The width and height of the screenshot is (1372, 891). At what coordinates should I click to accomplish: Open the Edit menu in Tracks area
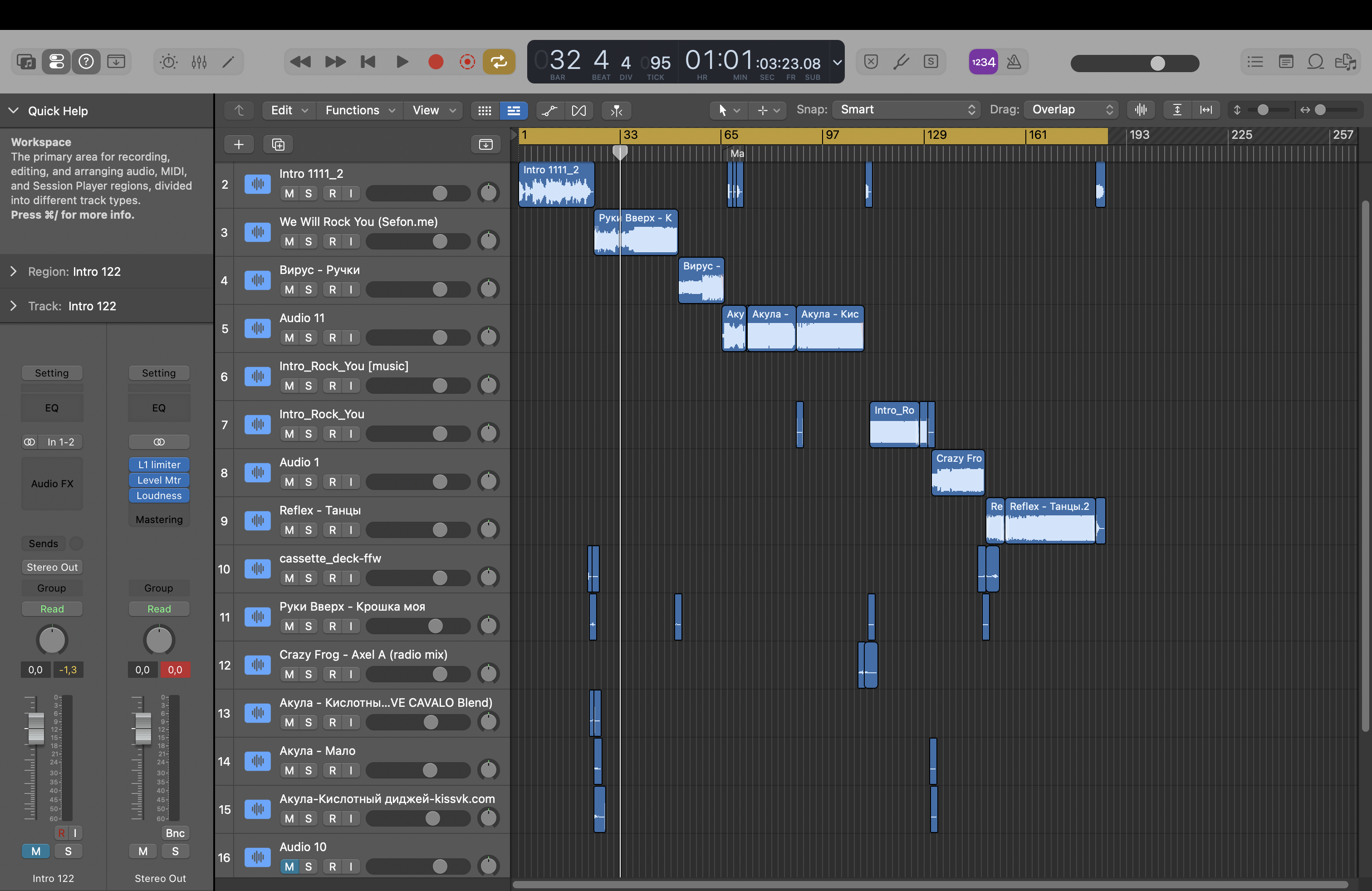click(x=289, y=110)
